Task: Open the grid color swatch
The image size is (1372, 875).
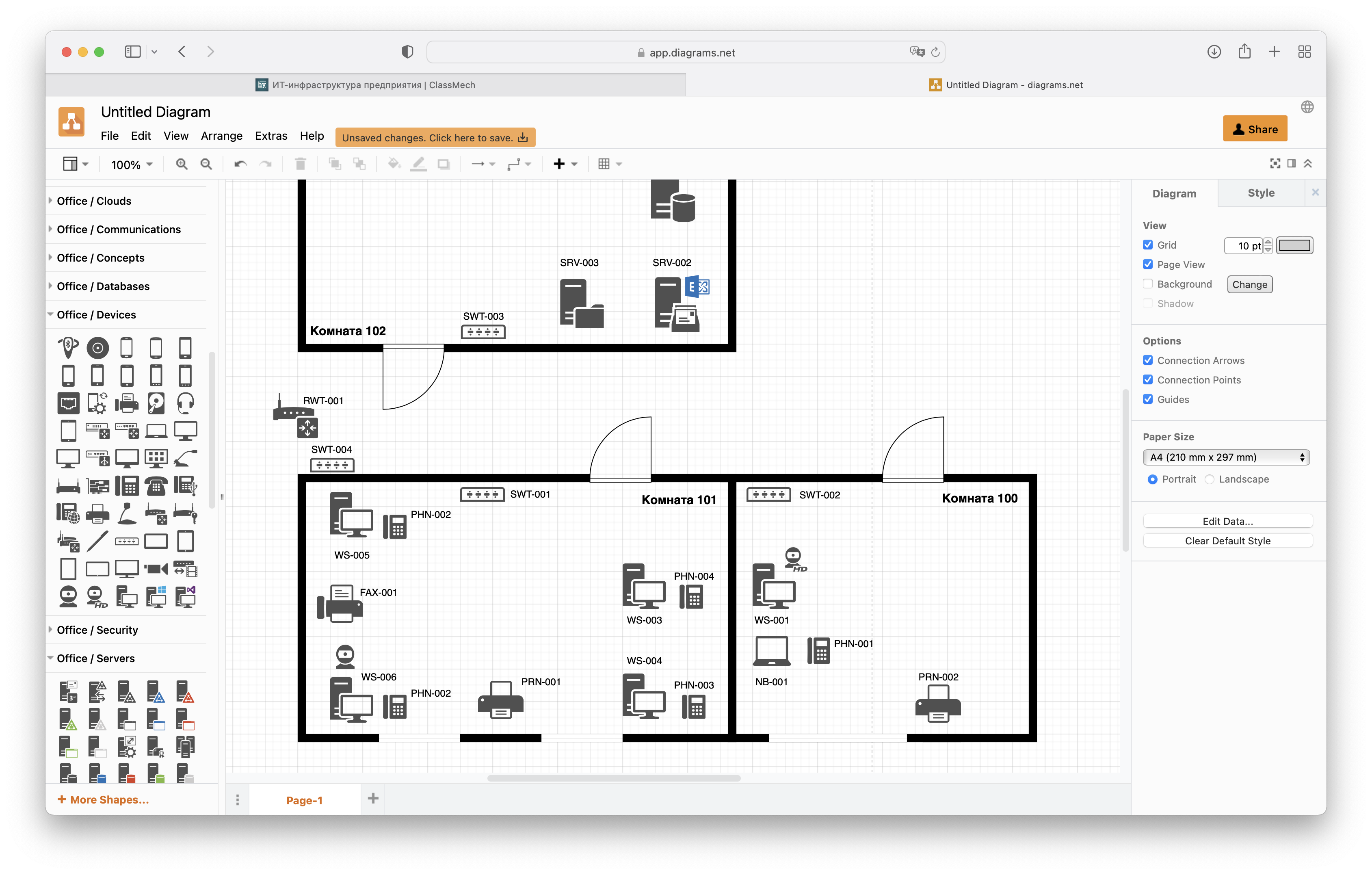Action: click(x=1294, y=246)
